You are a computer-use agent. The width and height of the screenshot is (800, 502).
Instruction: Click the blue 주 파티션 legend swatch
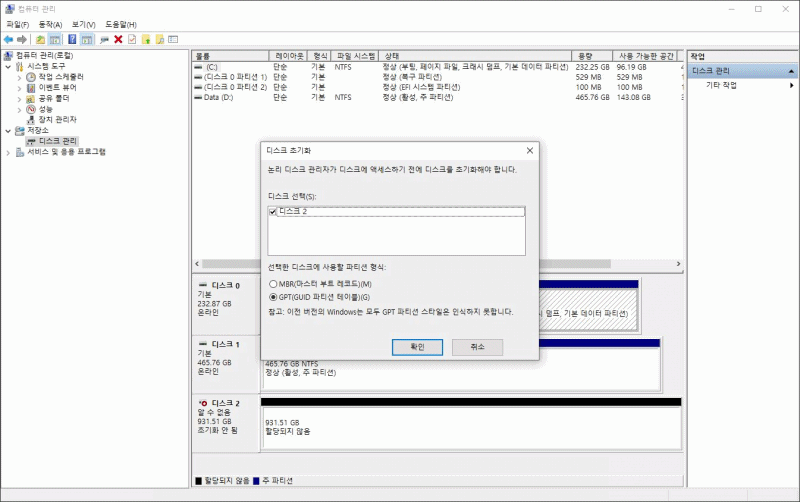click(256, 481)
